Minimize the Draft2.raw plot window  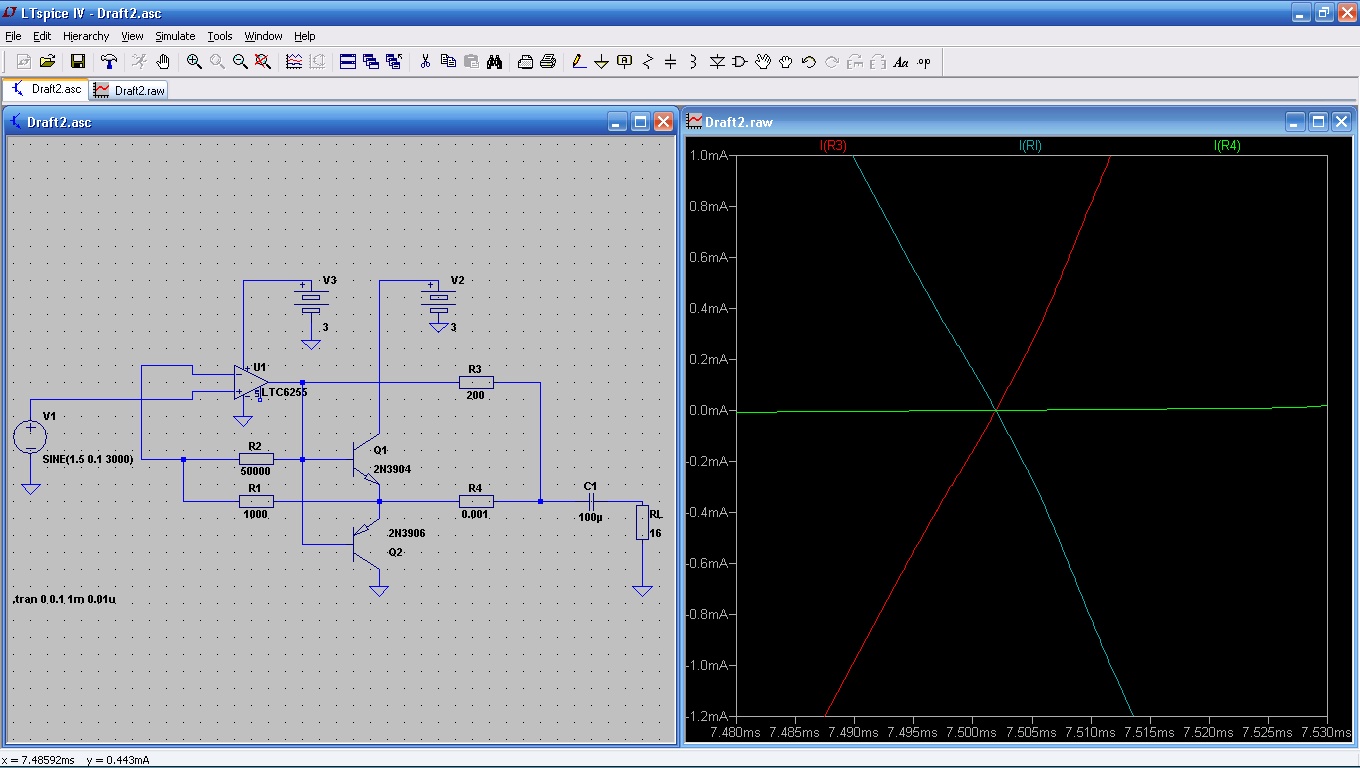[x=1296, y=122]
